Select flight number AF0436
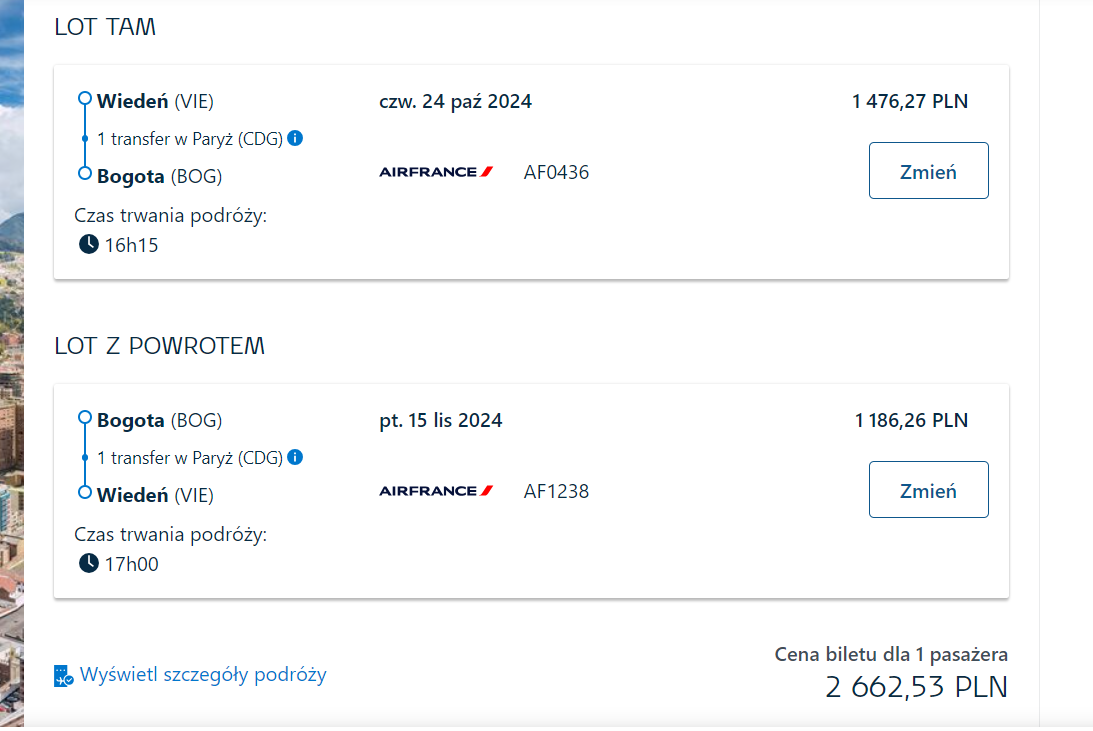The height and width of the screenshot is (731, 1093). [556, 172]
